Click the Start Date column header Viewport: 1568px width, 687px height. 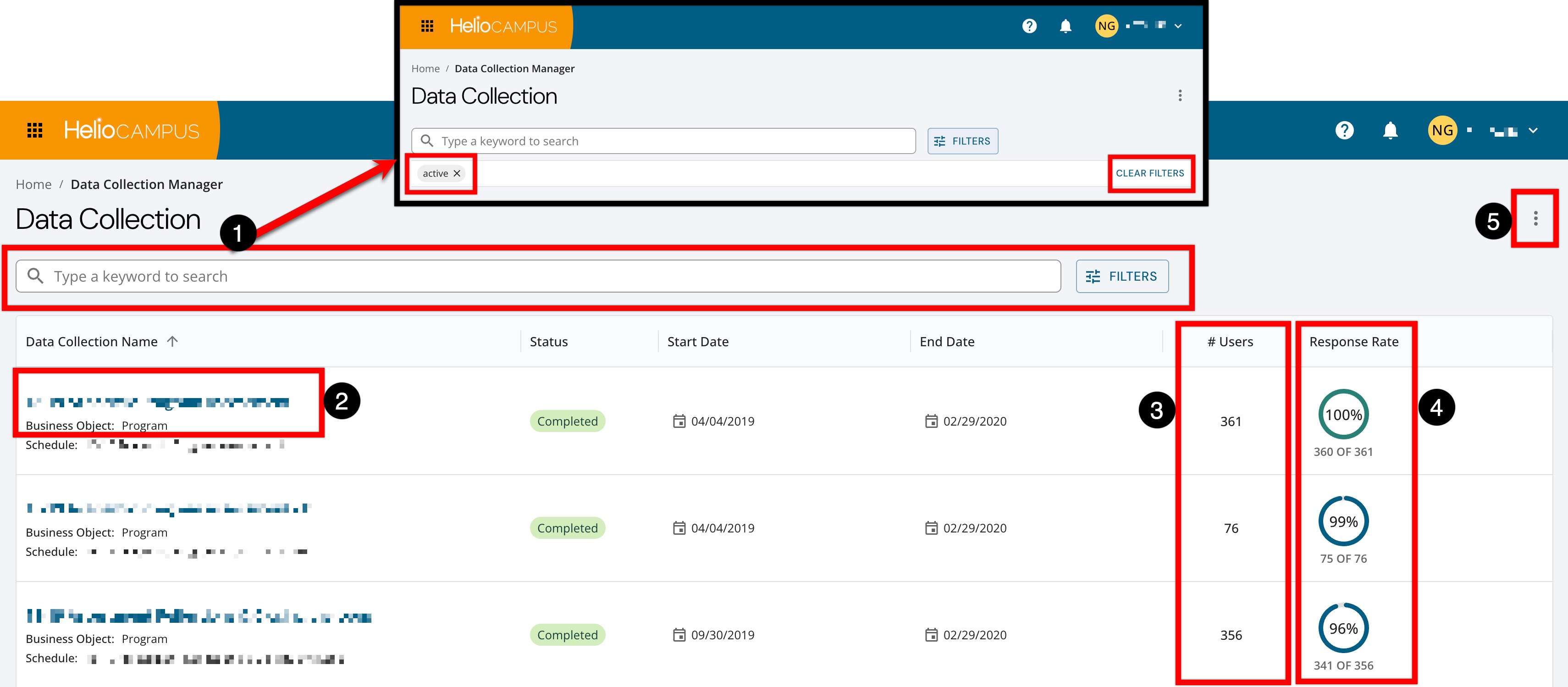(x=697, y=342)
